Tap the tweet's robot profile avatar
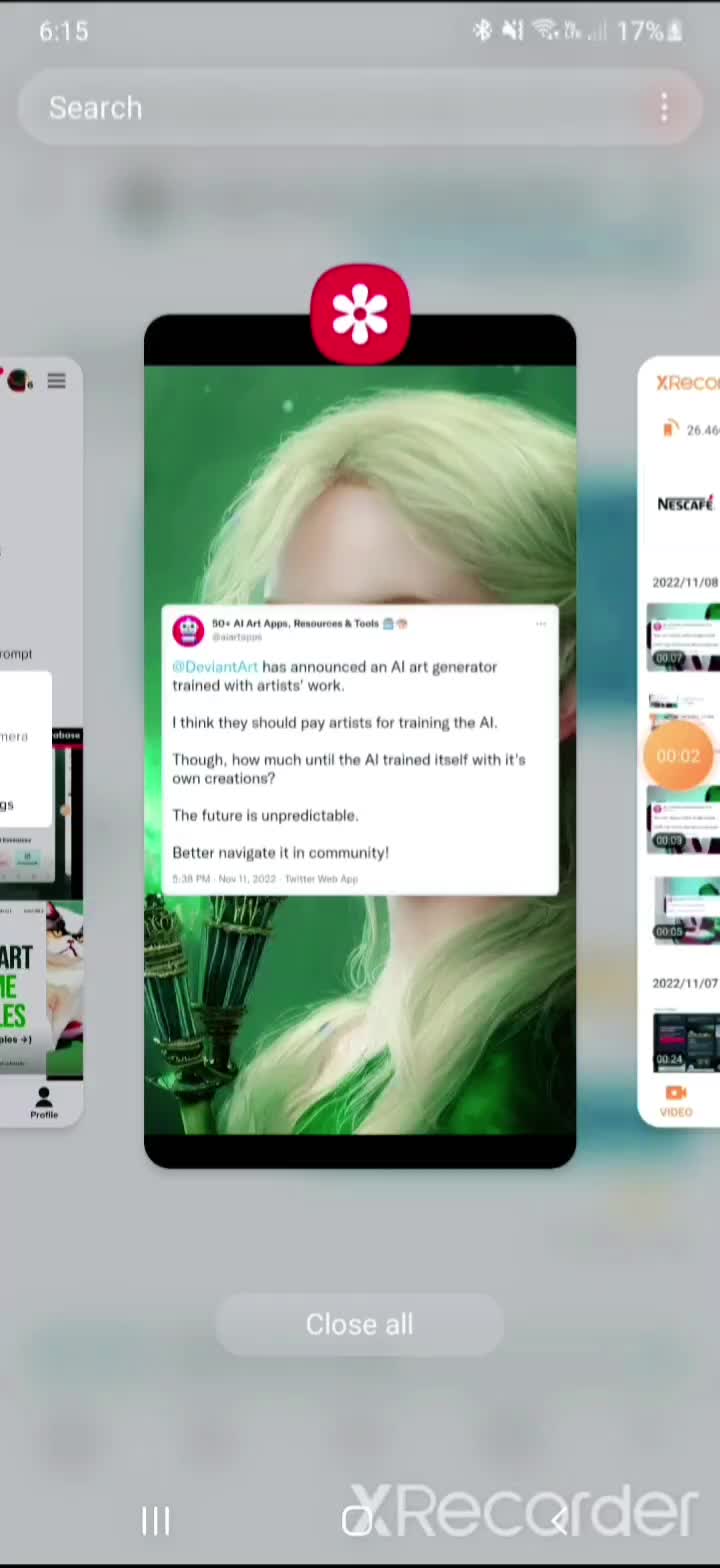Viewport: 720px width, 1568px height. click(x=188, y=630)
